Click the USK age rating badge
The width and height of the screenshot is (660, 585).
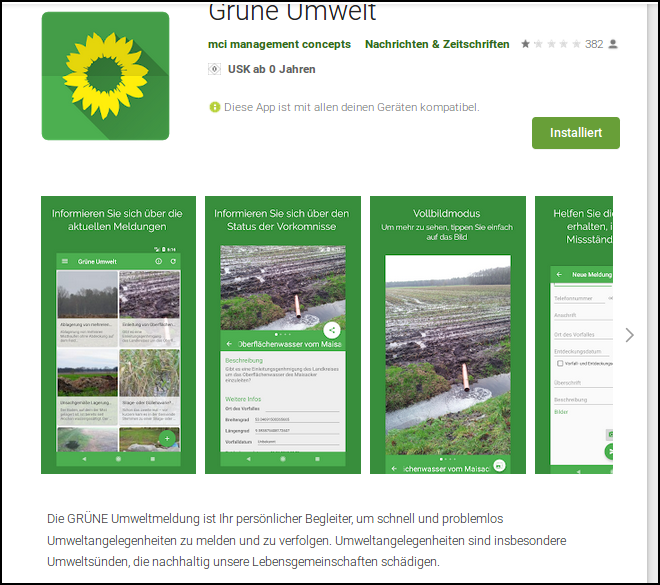(x=213, y=69)
